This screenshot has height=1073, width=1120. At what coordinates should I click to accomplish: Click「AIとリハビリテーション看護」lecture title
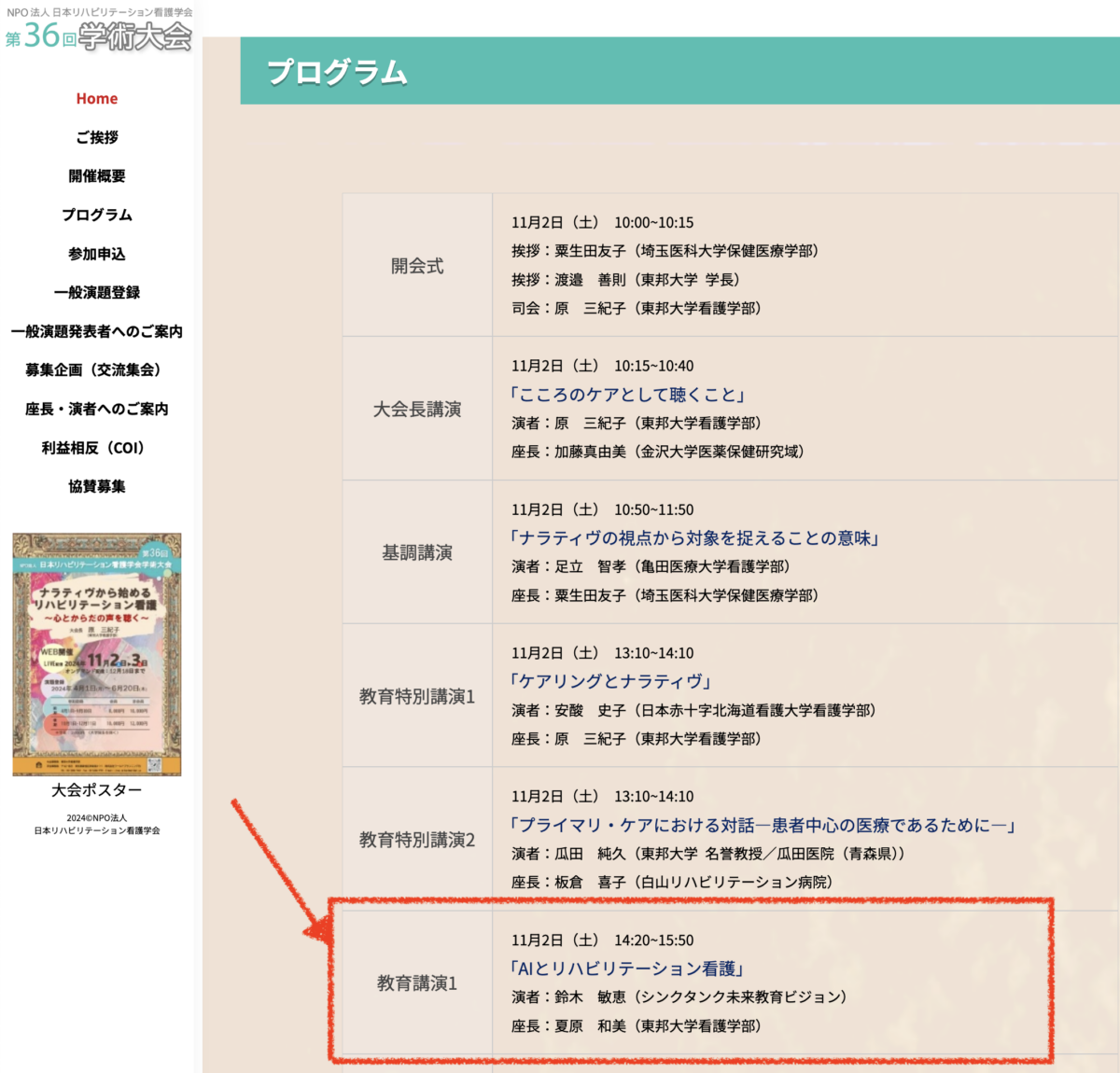[x=627, y=969]
